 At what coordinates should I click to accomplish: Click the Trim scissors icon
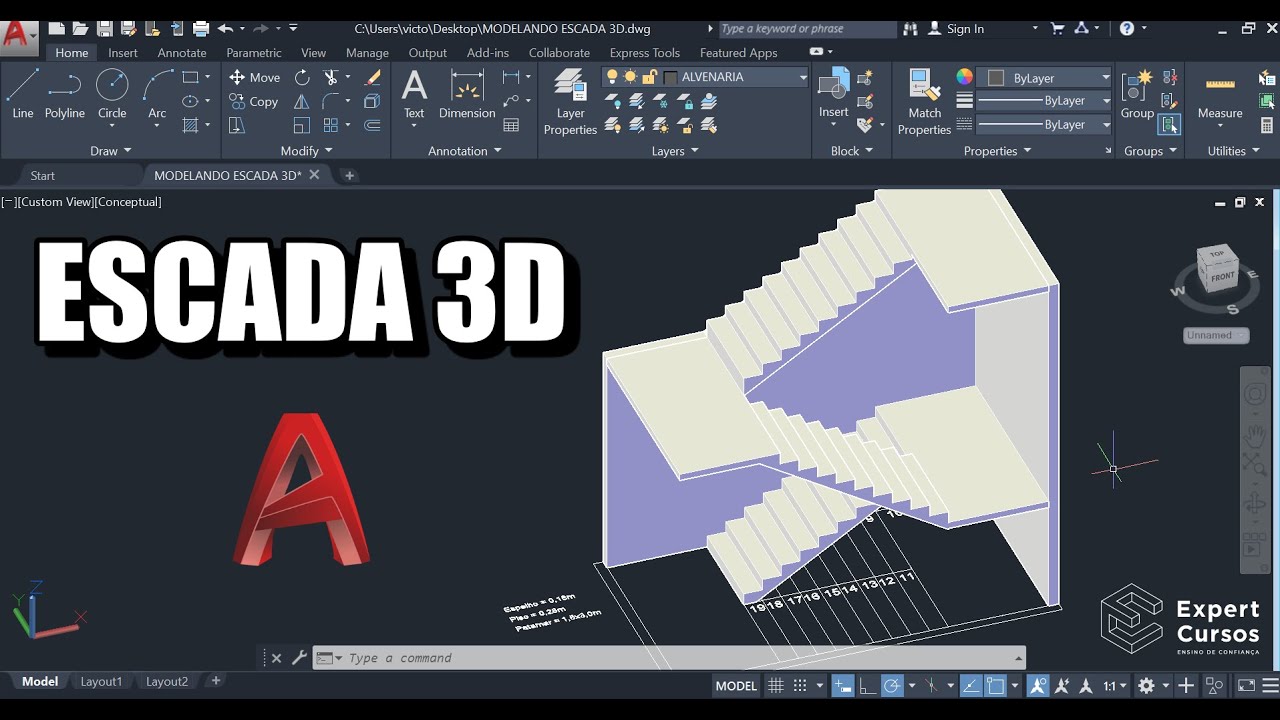(x=331, y=77)
